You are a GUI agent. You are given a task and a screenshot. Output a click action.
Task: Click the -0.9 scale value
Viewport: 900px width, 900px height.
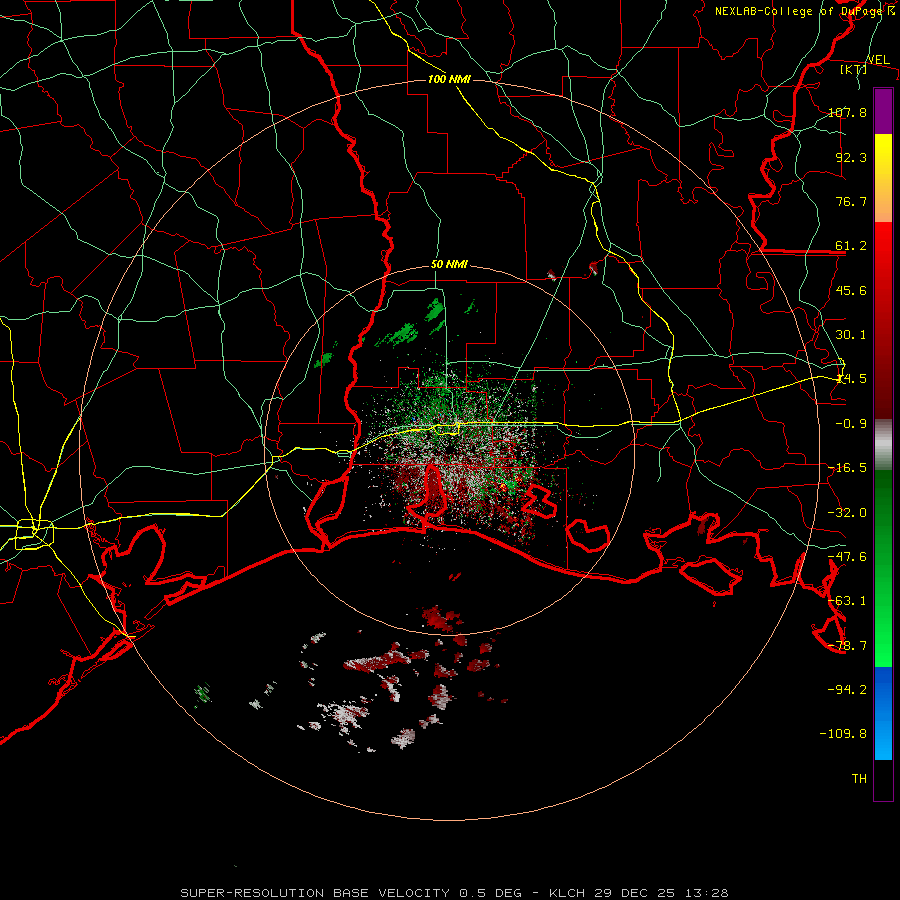[x=851, y=424]
